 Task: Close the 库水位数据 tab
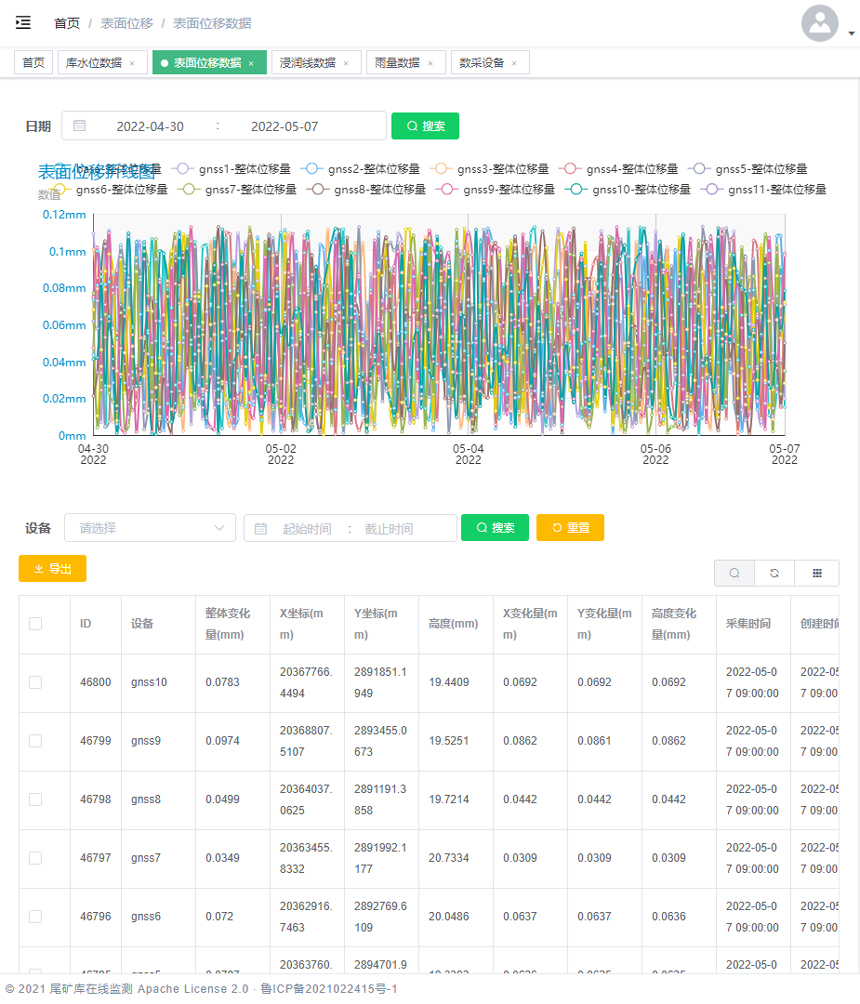[x=132, y=63]
